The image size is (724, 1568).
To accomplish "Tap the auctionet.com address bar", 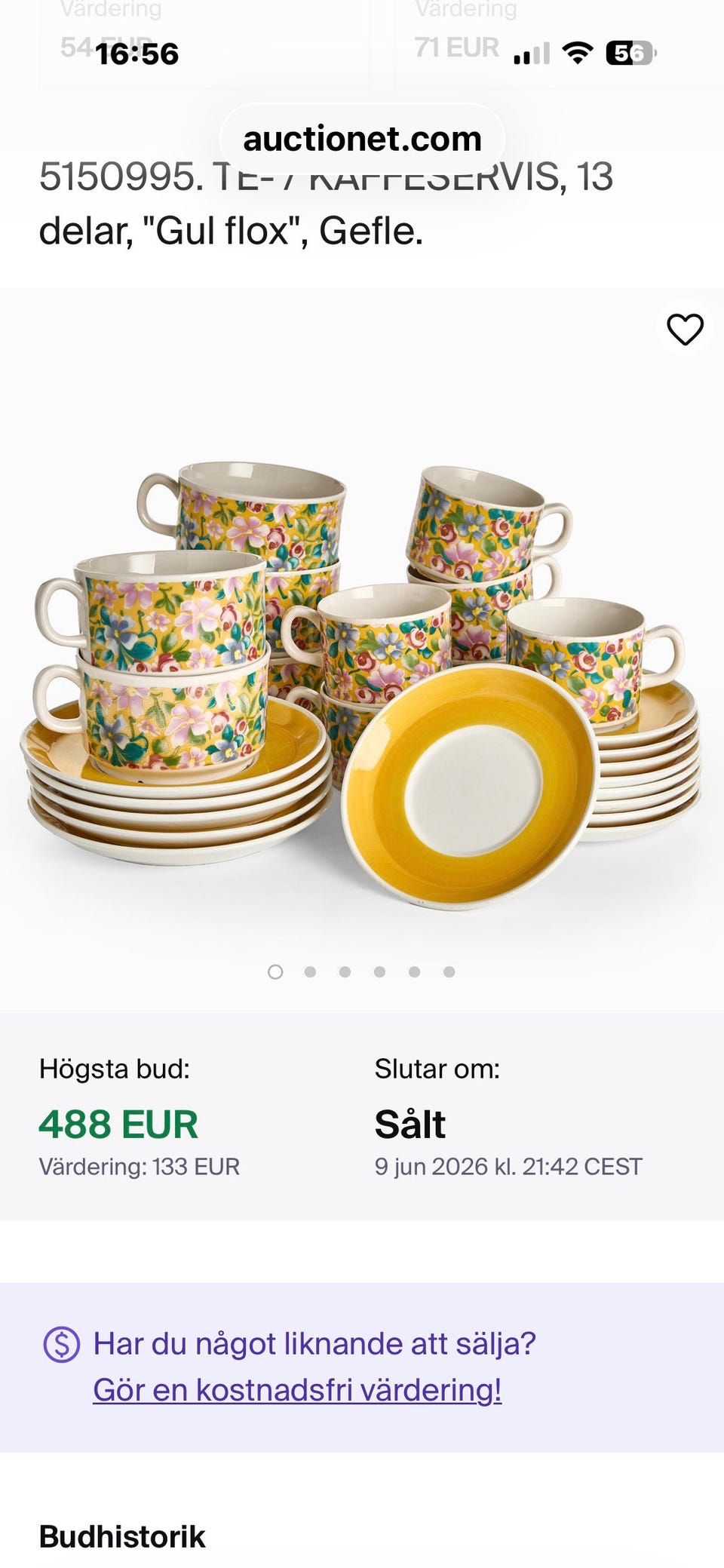I will click(x=362, y=139).
